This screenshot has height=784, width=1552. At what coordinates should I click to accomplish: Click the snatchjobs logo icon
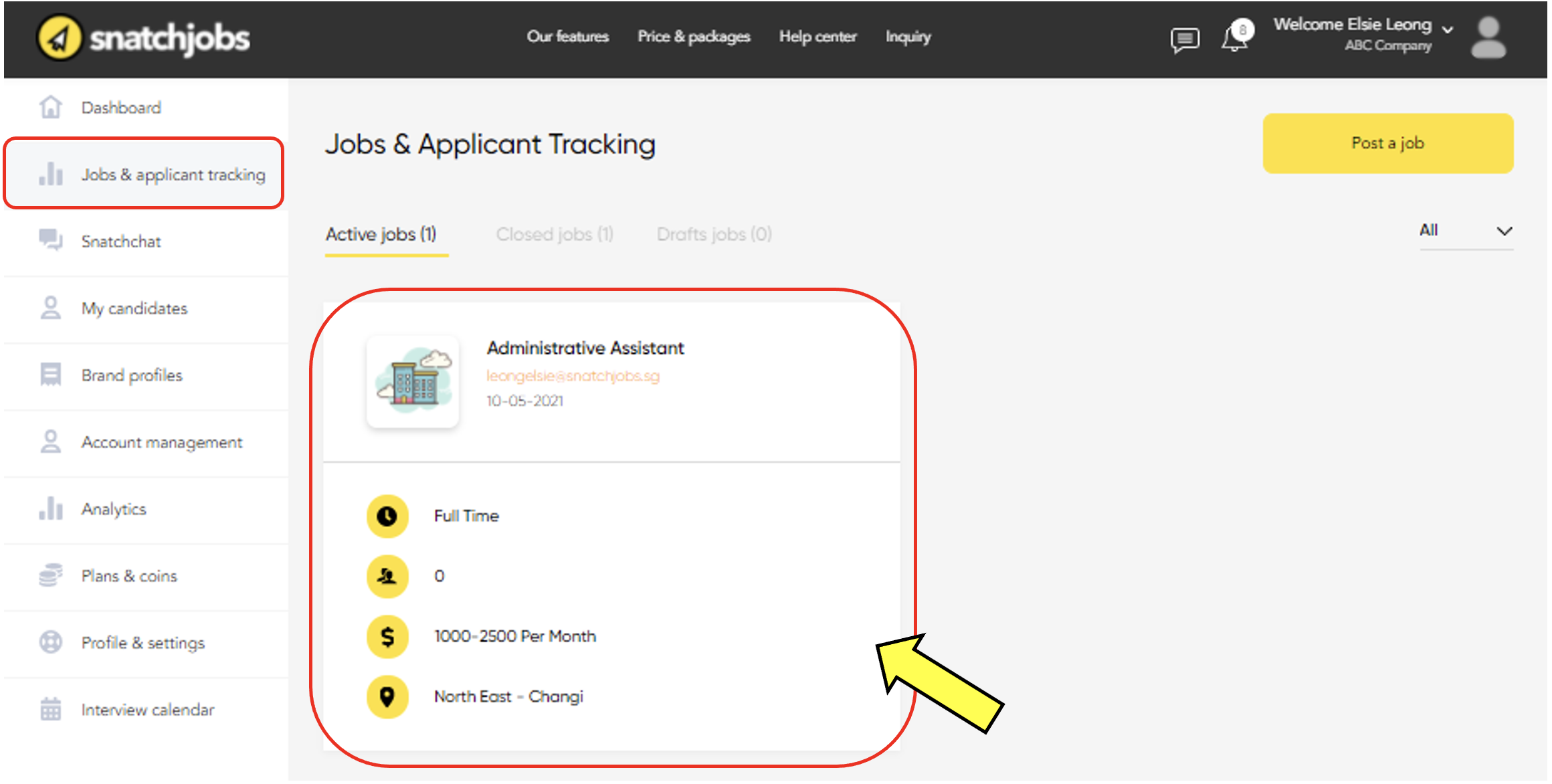pyautogui.click(x=59, y=38)
